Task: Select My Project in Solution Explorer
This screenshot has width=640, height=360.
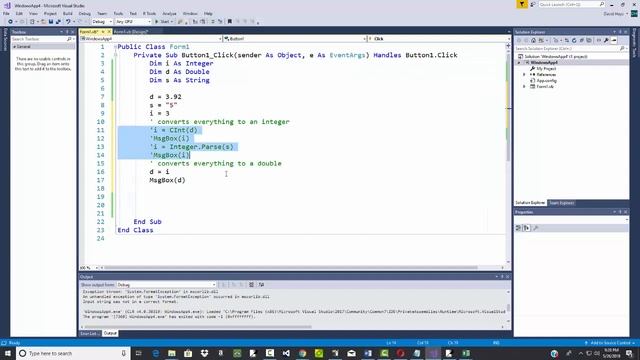Action: [x=546, y=69]
